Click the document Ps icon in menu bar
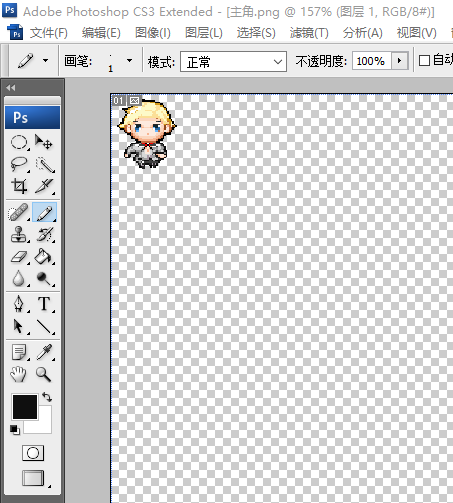The width and height of the screenshot is (453, 503). 15,32
